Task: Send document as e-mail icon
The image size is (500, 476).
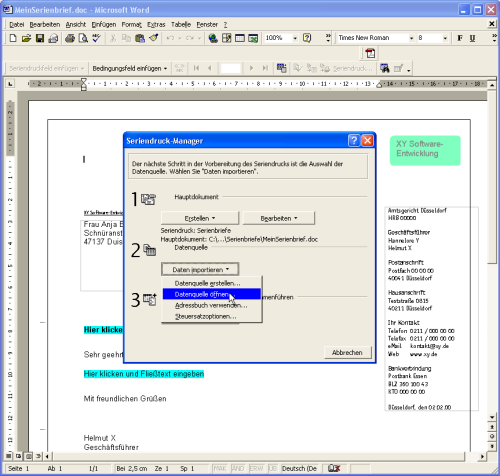Action: pos(53,38)
